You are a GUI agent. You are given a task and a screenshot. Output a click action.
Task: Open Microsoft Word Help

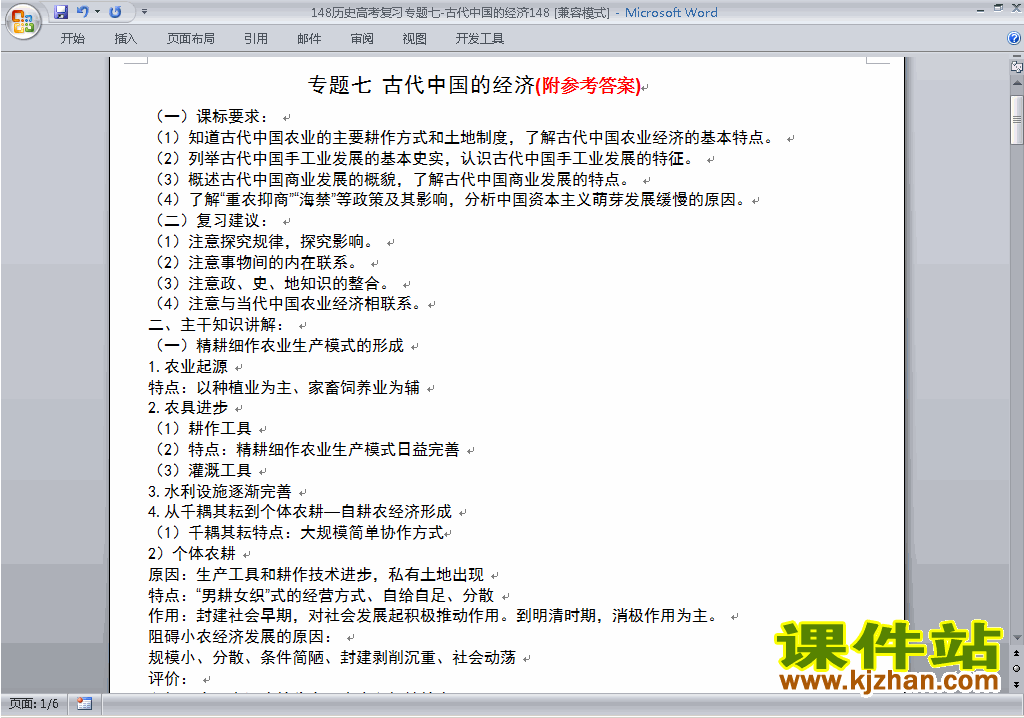[1014, 39]
